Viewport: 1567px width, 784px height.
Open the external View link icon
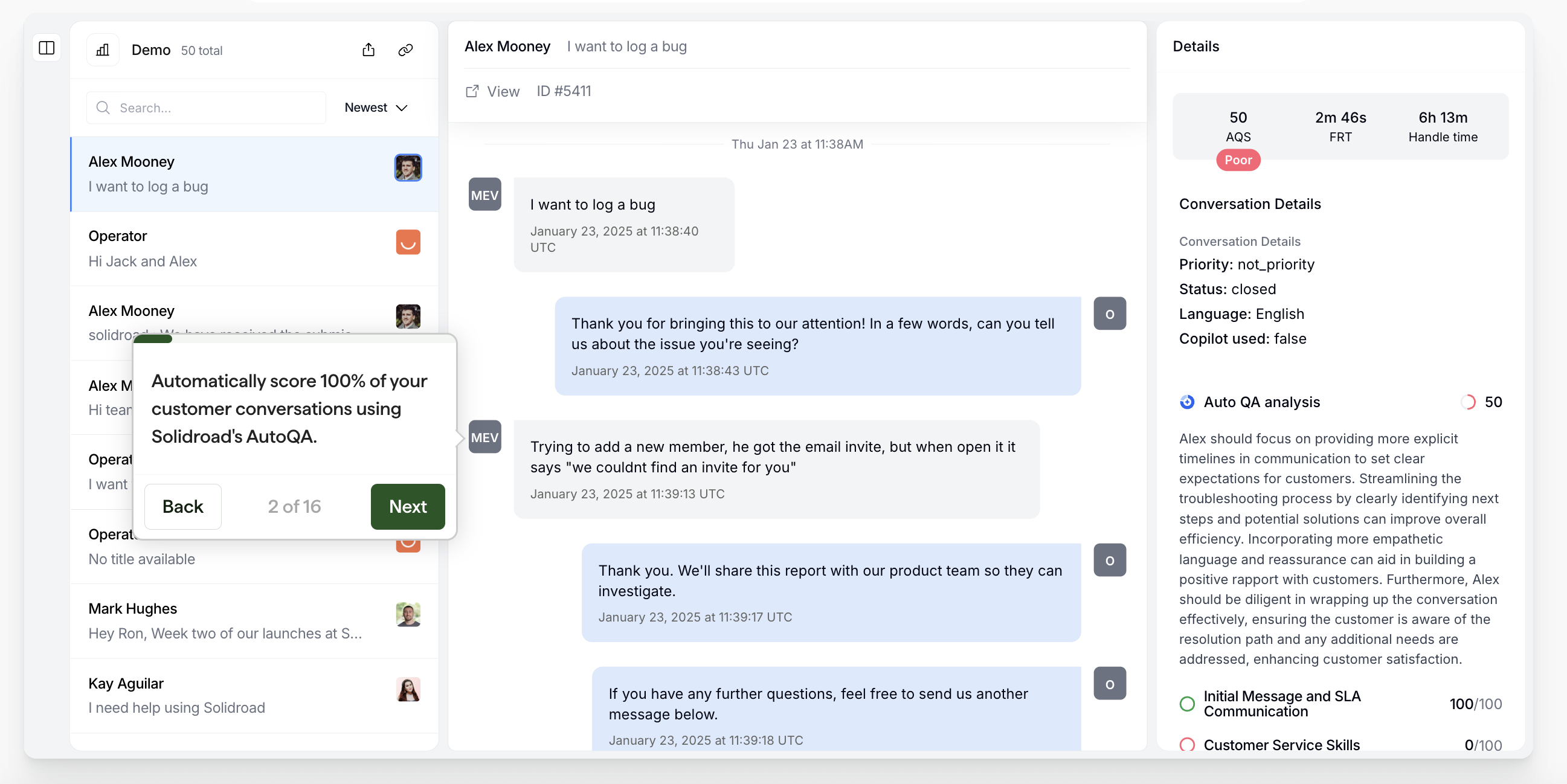click(x=472, y=91)
